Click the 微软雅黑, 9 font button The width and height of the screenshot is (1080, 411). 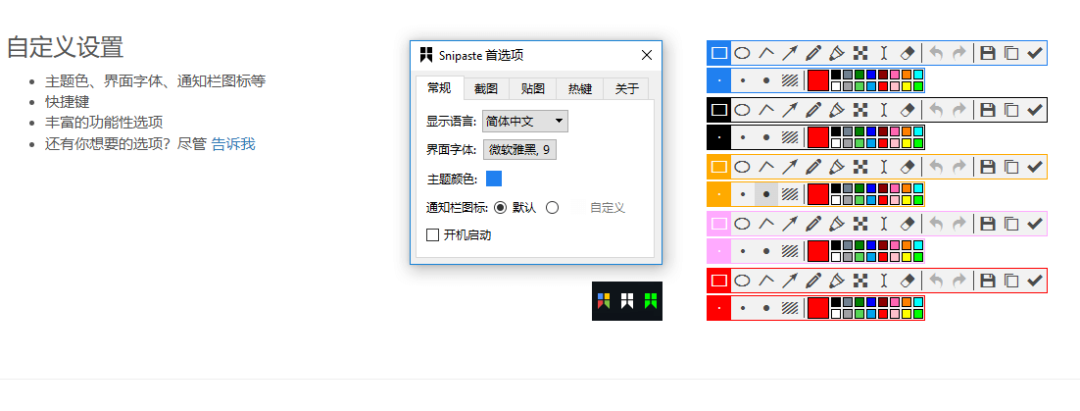[x=519, y=149]
